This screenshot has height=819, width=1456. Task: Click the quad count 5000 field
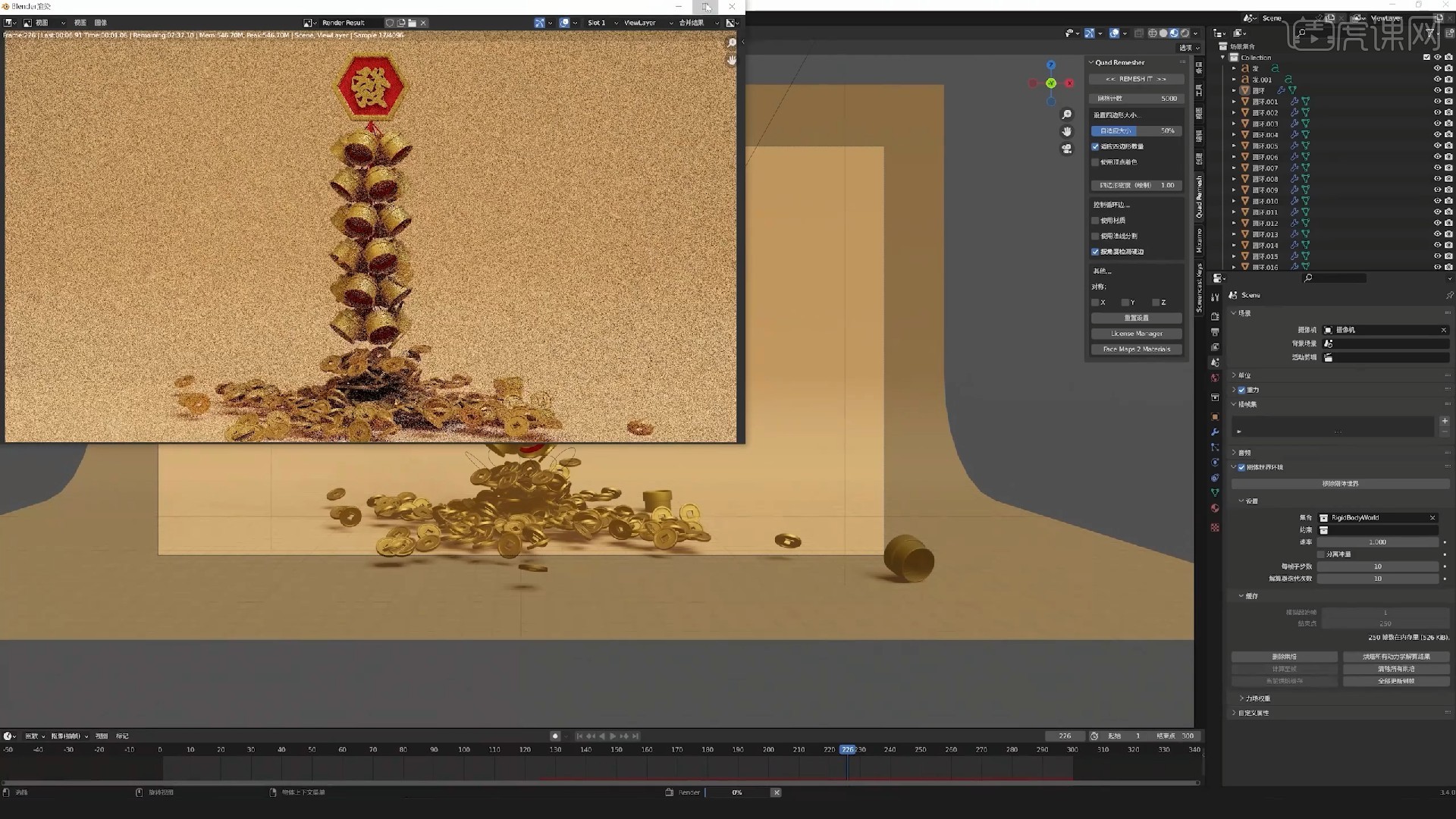[x=1136, y=99]
